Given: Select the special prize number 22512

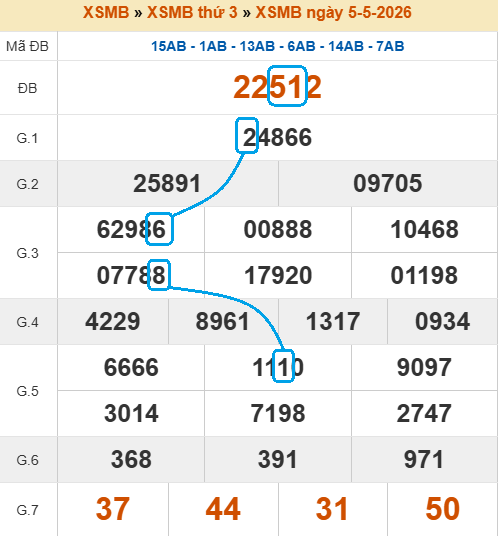Looking at the screenshot, I should pyautogui.click(x=278, y=87).
